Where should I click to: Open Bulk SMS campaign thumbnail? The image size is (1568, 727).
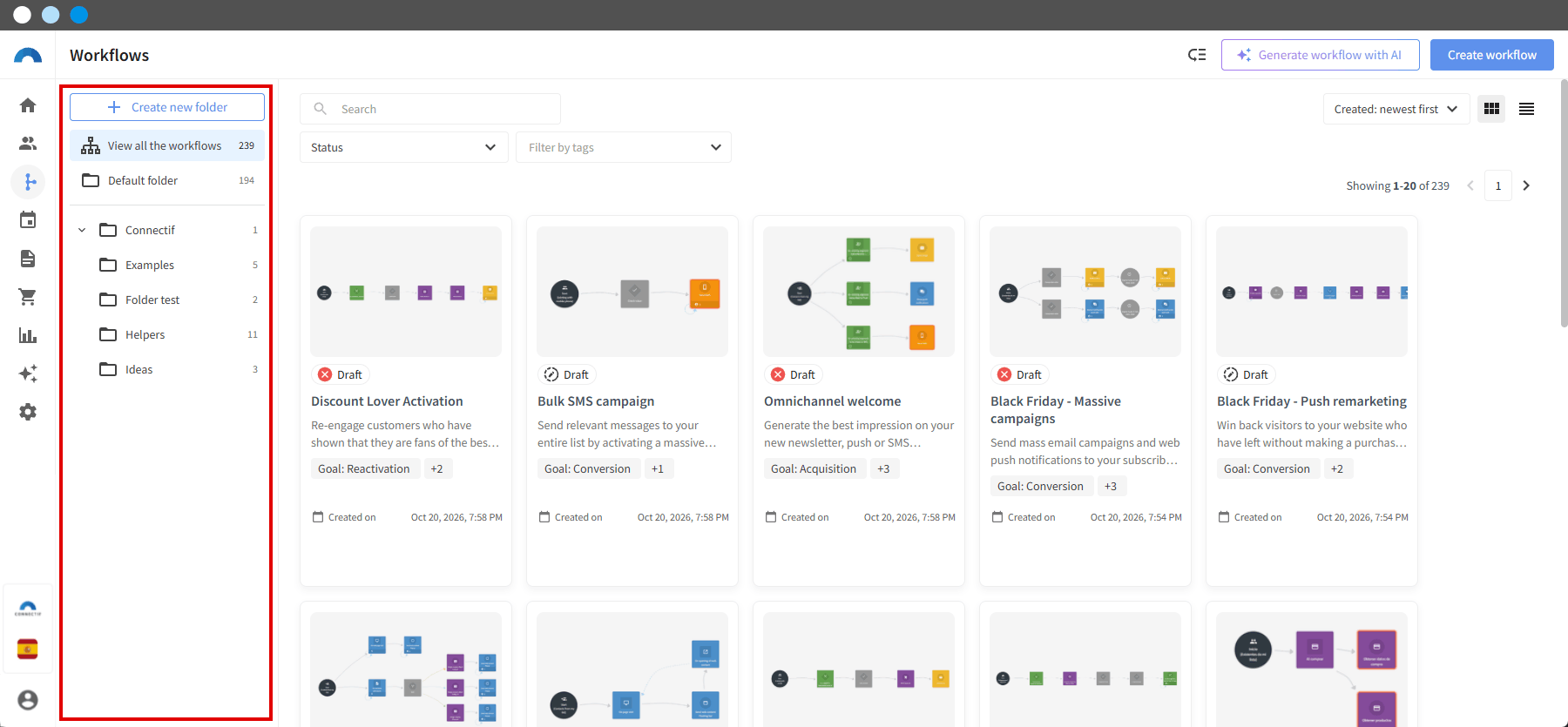tap(632, 292)
